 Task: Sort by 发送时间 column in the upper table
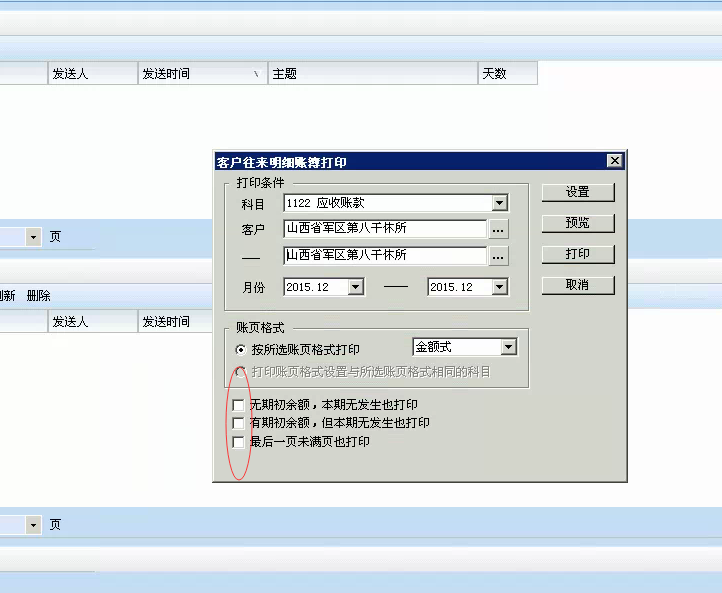pos(200,74)
